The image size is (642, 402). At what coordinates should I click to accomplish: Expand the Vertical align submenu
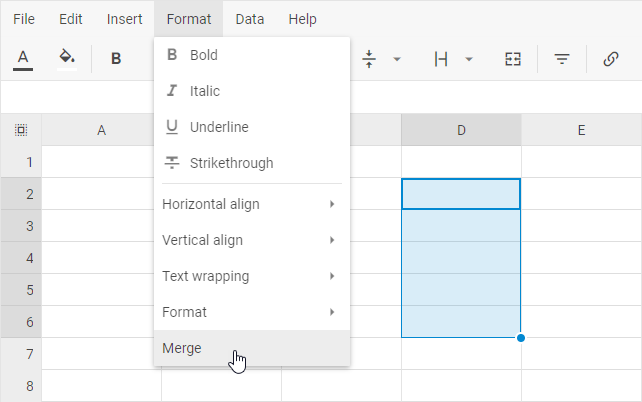tap(252, 240)
